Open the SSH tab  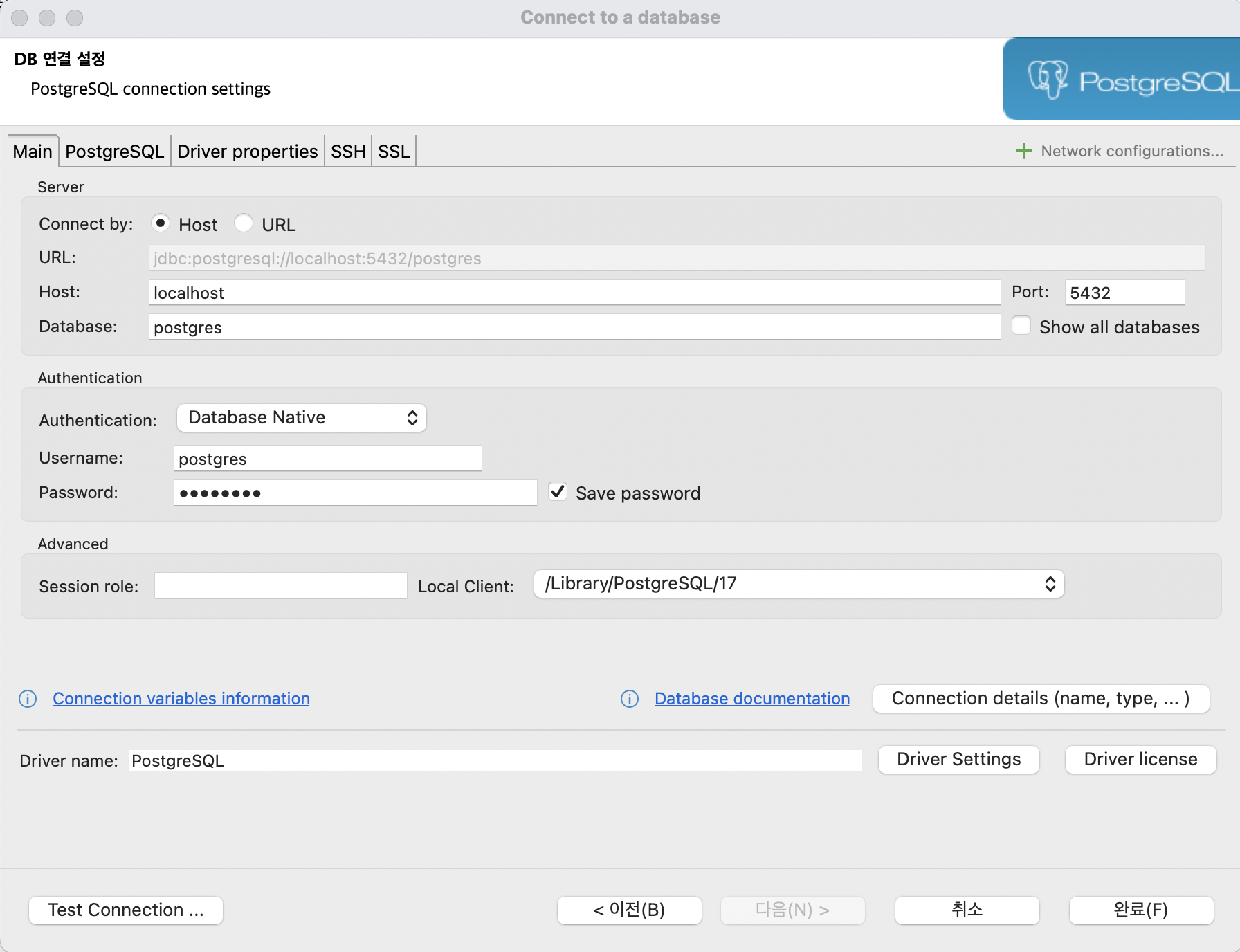(348, 152)
